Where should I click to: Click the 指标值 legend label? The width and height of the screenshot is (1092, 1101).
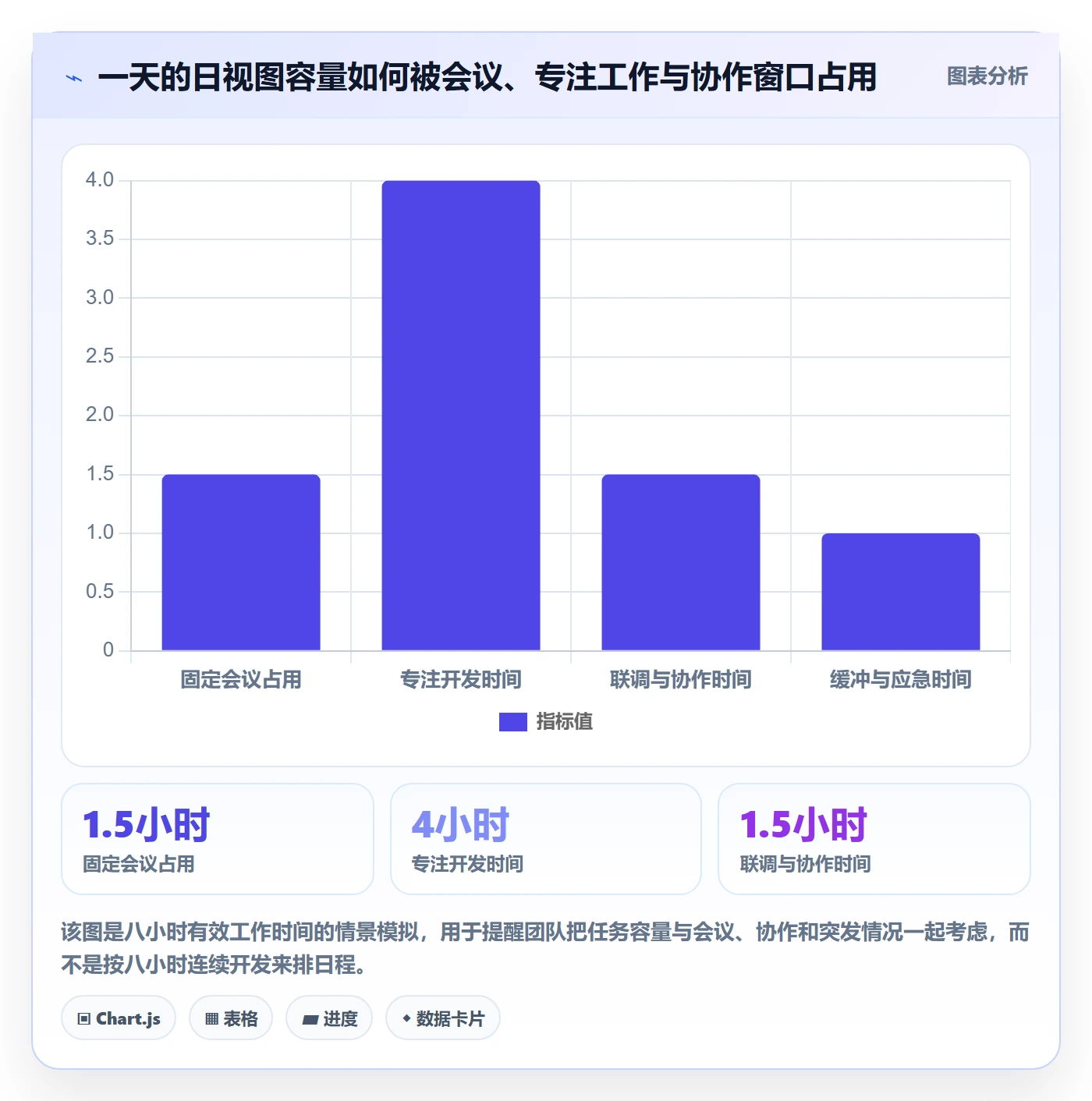[565, 722]
